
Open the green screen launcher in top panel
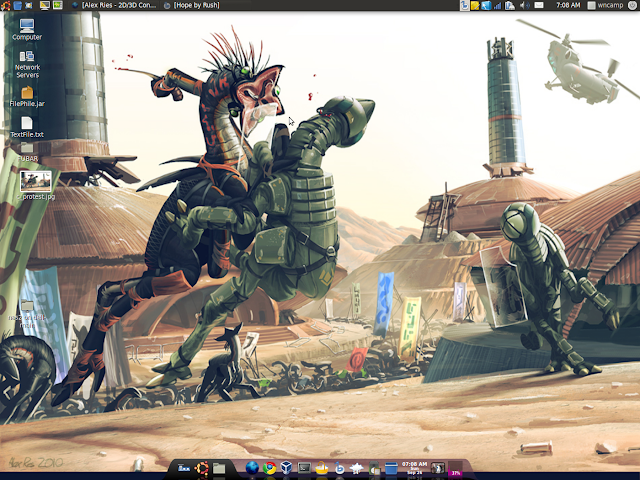(x=58, y=5)
